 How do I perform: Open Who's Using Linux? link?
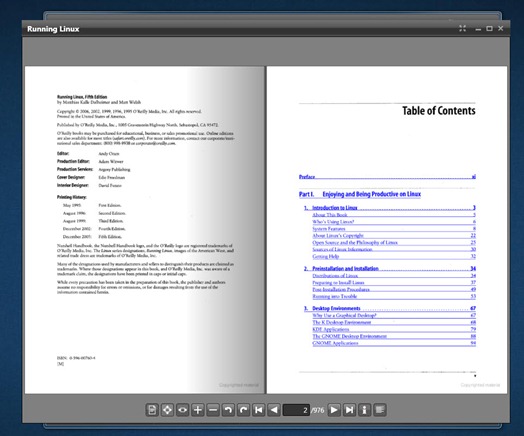(x=394, y=222)
